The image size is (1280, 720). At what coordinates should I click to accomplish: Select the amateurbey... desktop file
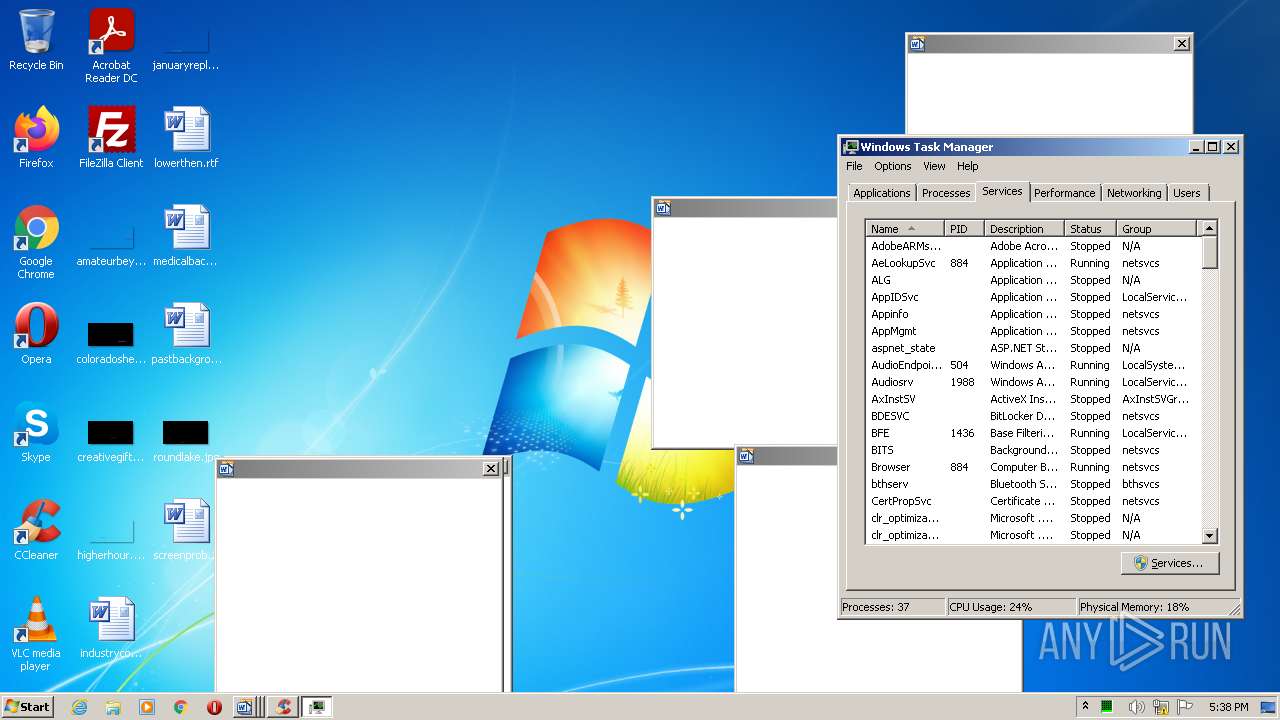(111, 243)
